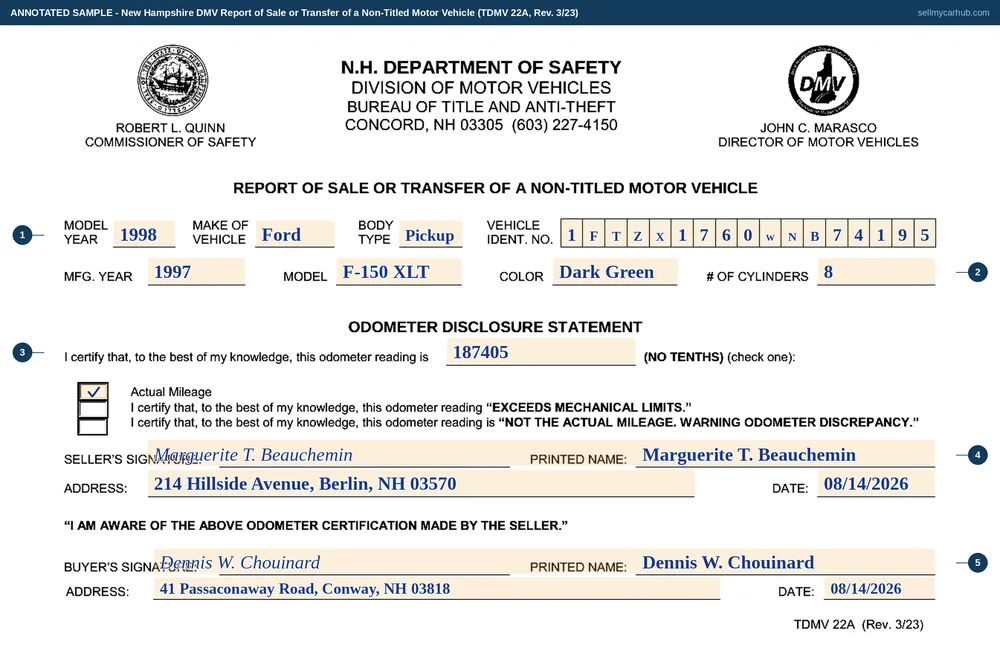Click the Commissioner of Safety text
The height and width of the screenshot is (651, 1000).
click(x=170, y=142)
